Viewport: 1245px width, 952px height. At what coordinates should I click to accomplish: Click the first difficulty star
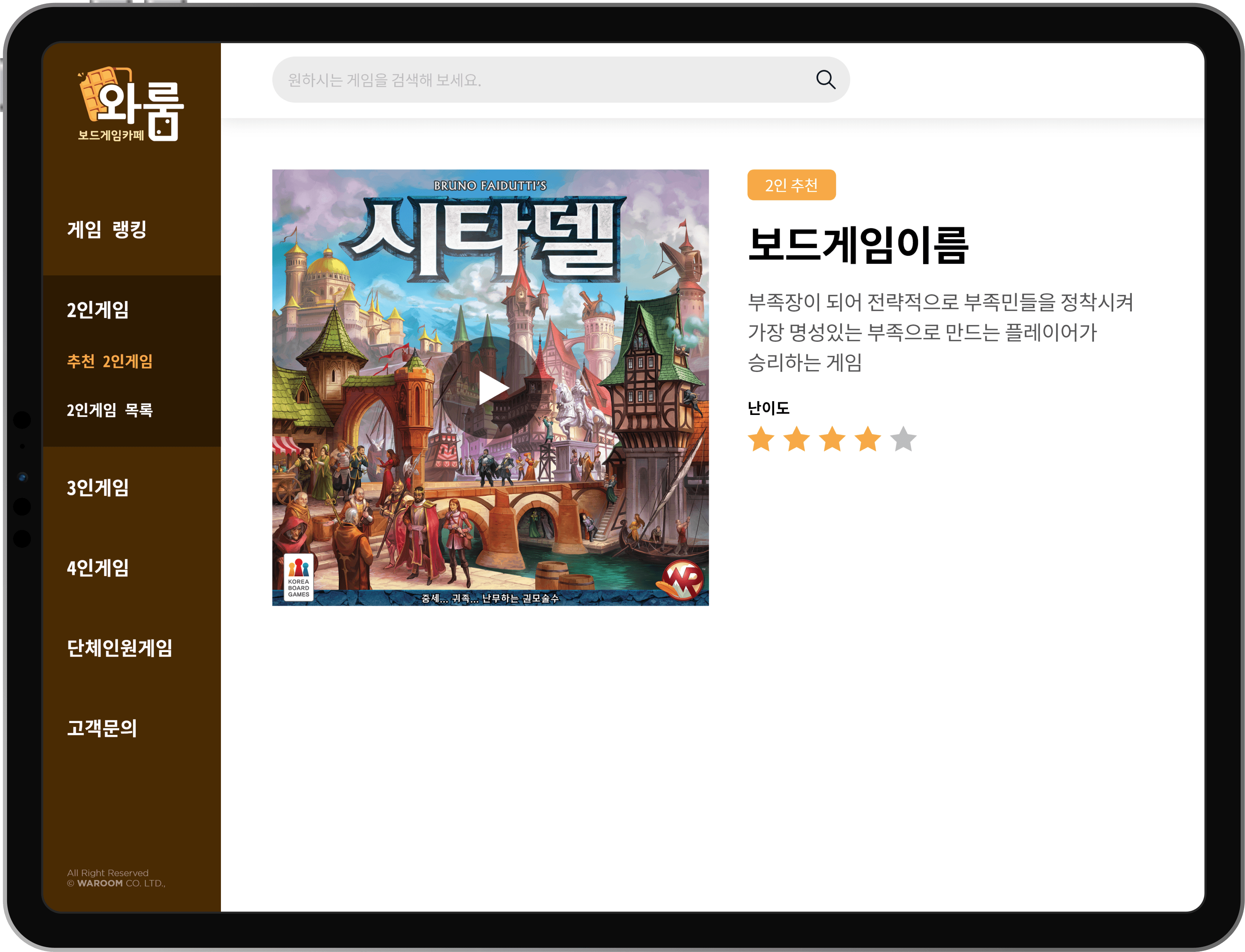[x=761, y=439]
